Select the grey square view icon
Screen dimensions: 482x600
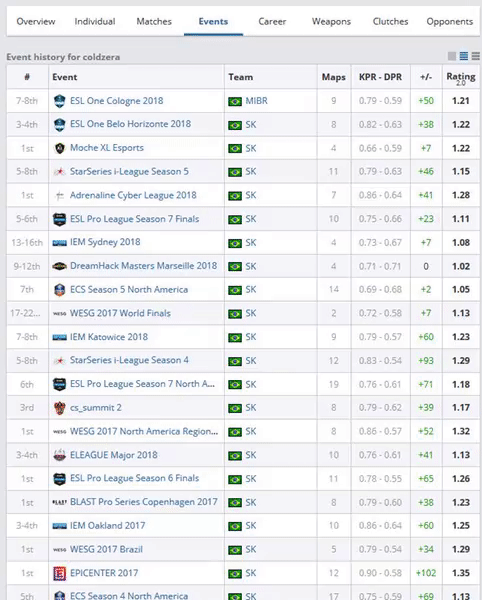pos(452,56)
